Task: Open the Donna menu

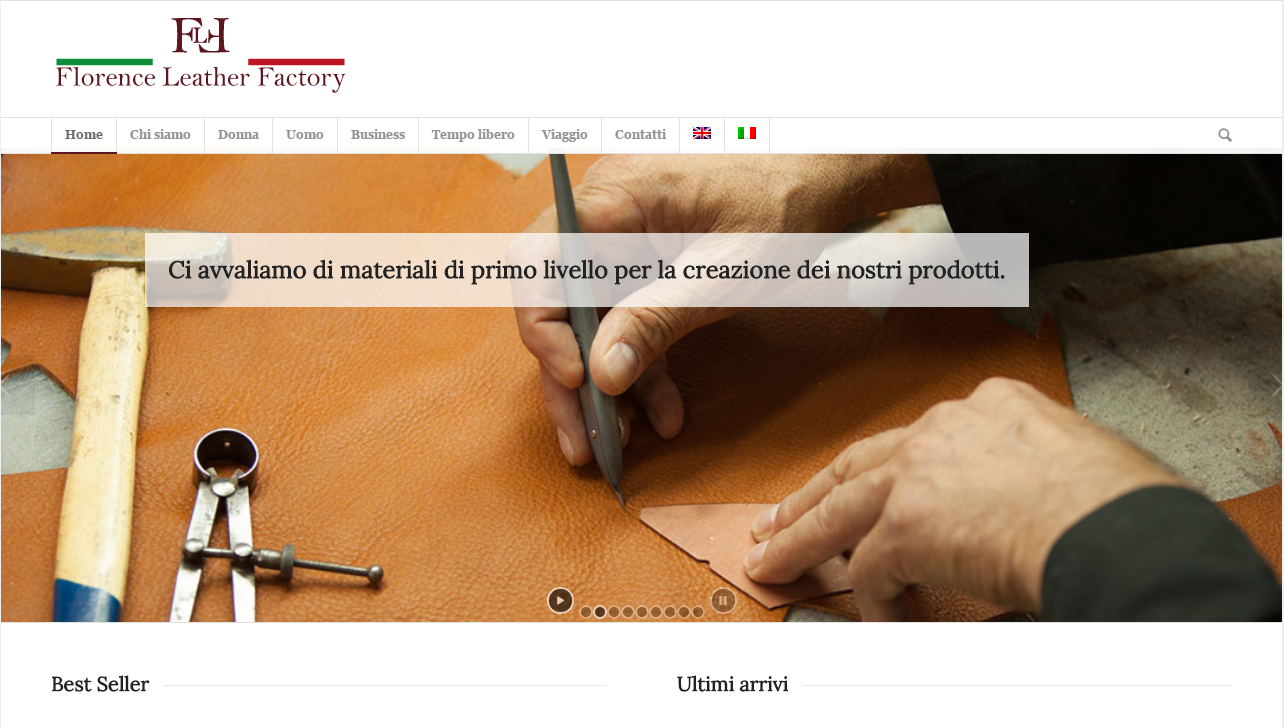Action: click(238, 135)
